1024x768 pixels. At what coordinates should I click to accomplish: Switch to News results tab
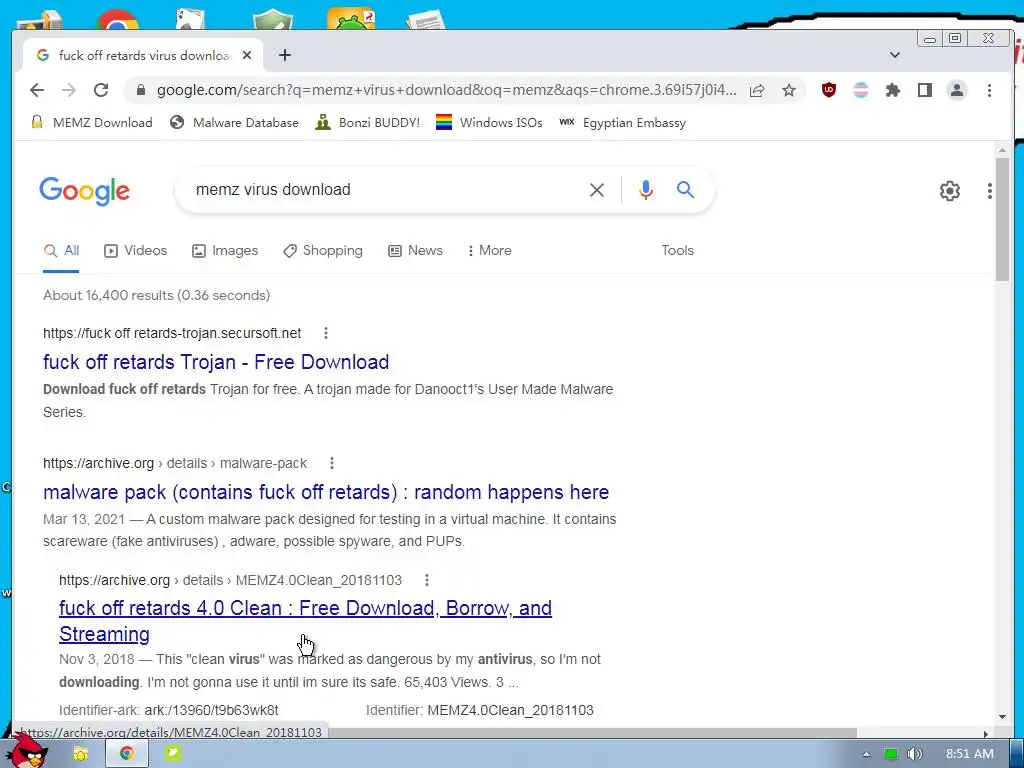[415, 251]
